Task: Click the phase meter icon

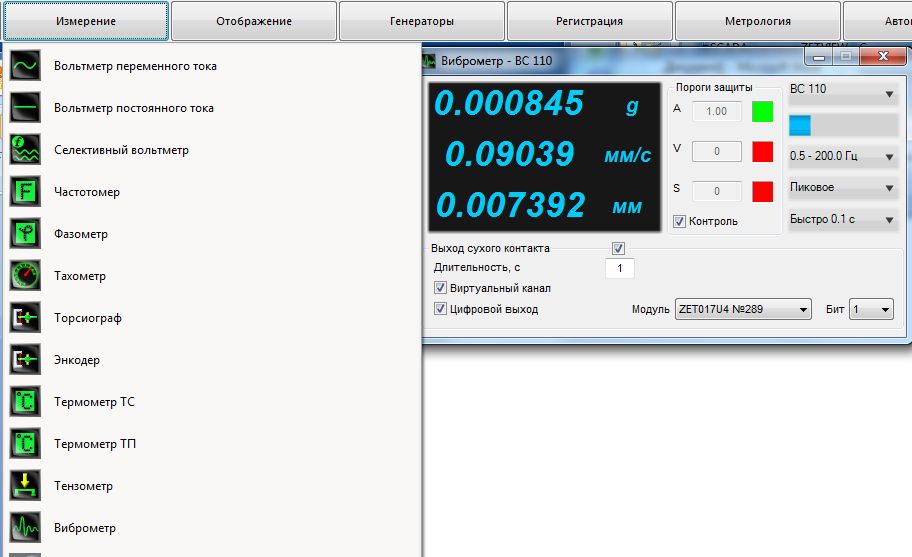Action: pos(25,233)
